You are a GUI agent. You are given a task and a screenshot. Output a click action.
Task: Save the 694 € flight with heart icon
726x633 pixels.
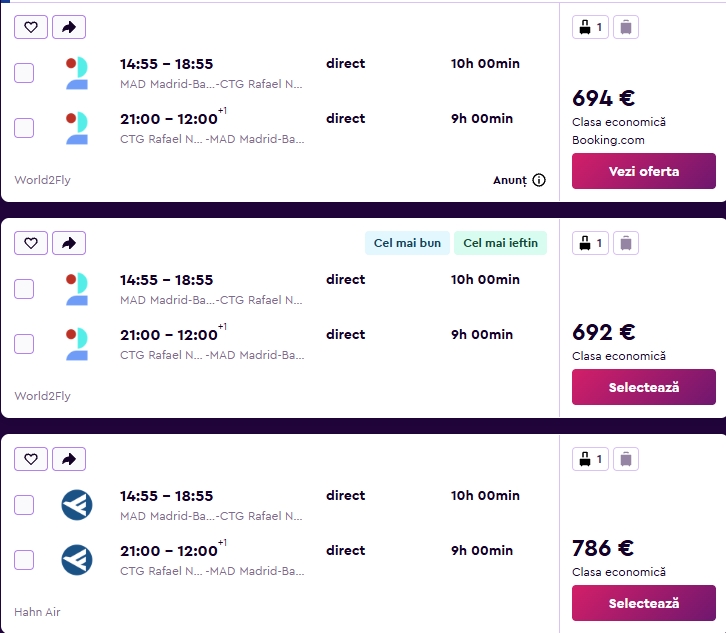[31, 27]
